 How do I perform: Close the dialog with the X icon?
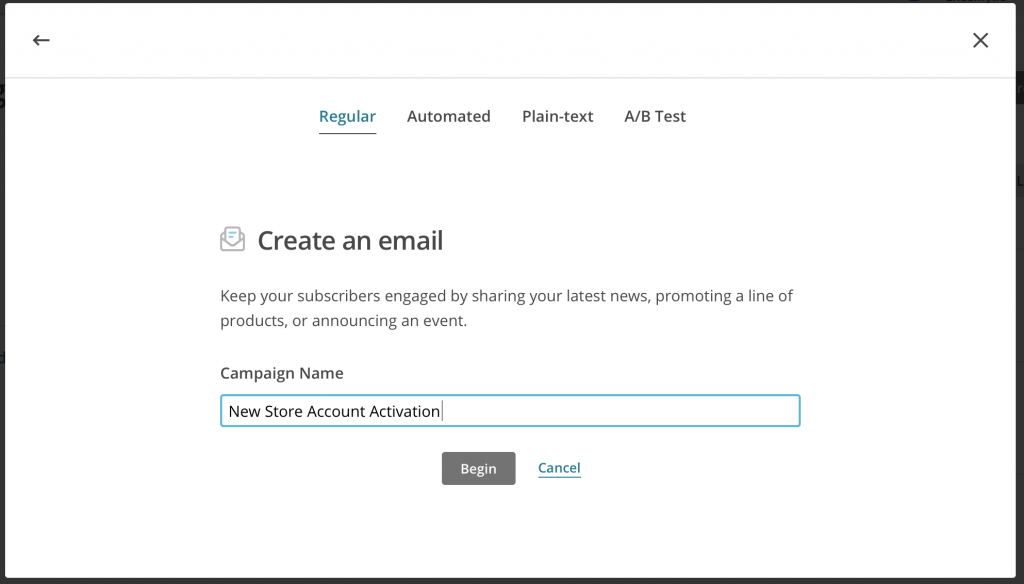[980, 40]
